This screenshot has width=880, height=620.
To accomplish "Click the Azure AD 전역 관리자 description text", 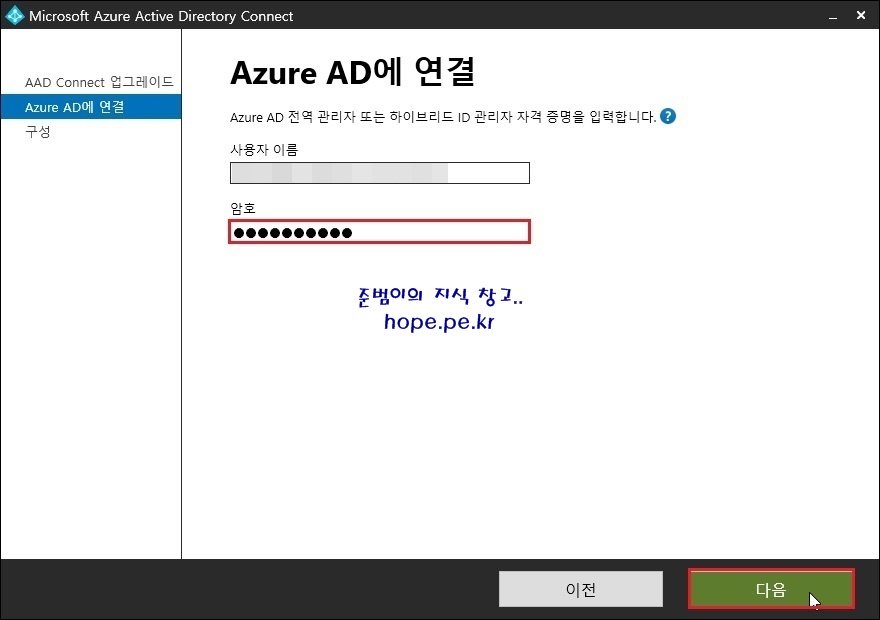I will (x=443, y=117).
